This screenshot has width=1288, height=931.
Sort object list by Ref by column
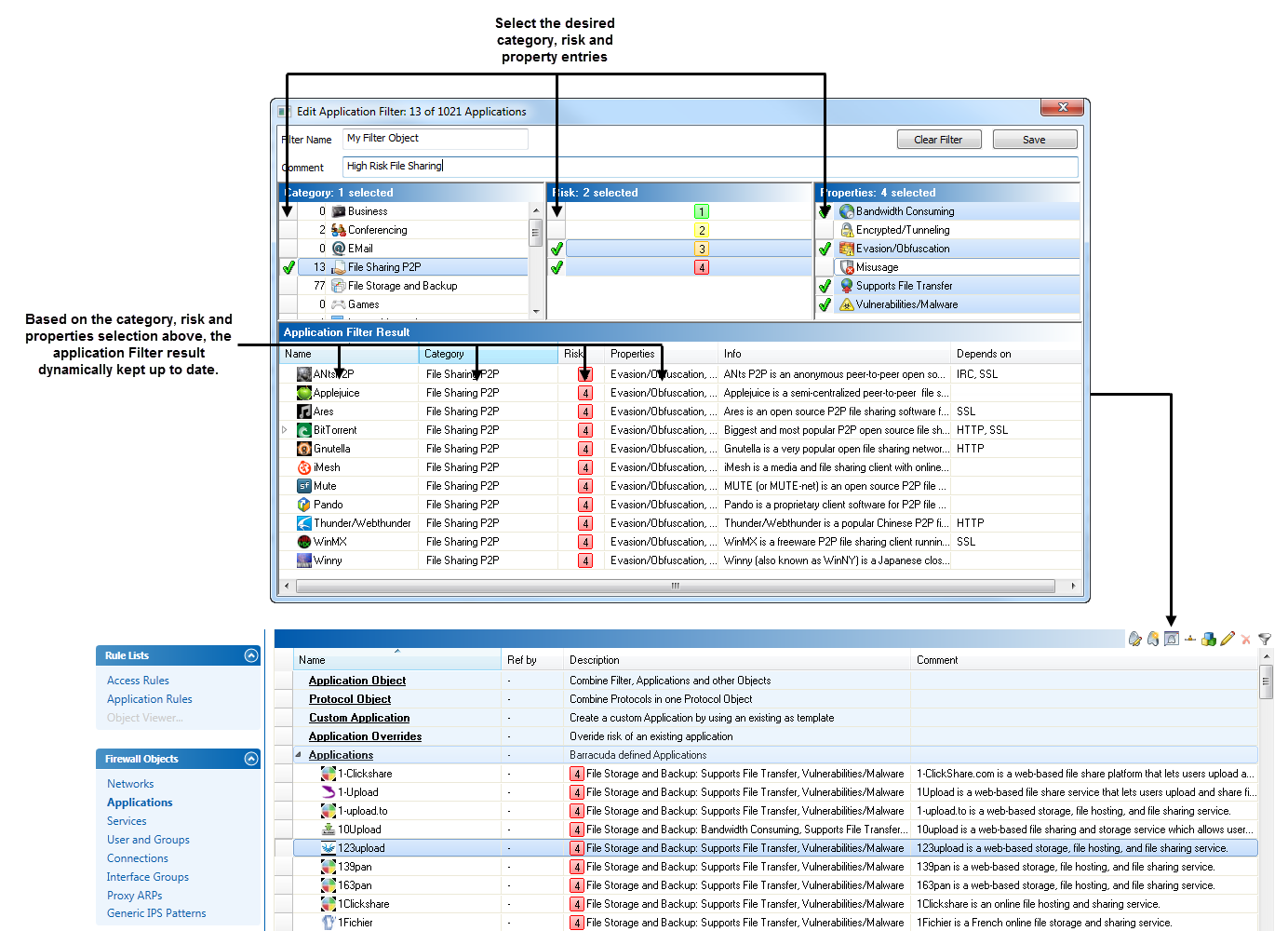click(532, 660)
